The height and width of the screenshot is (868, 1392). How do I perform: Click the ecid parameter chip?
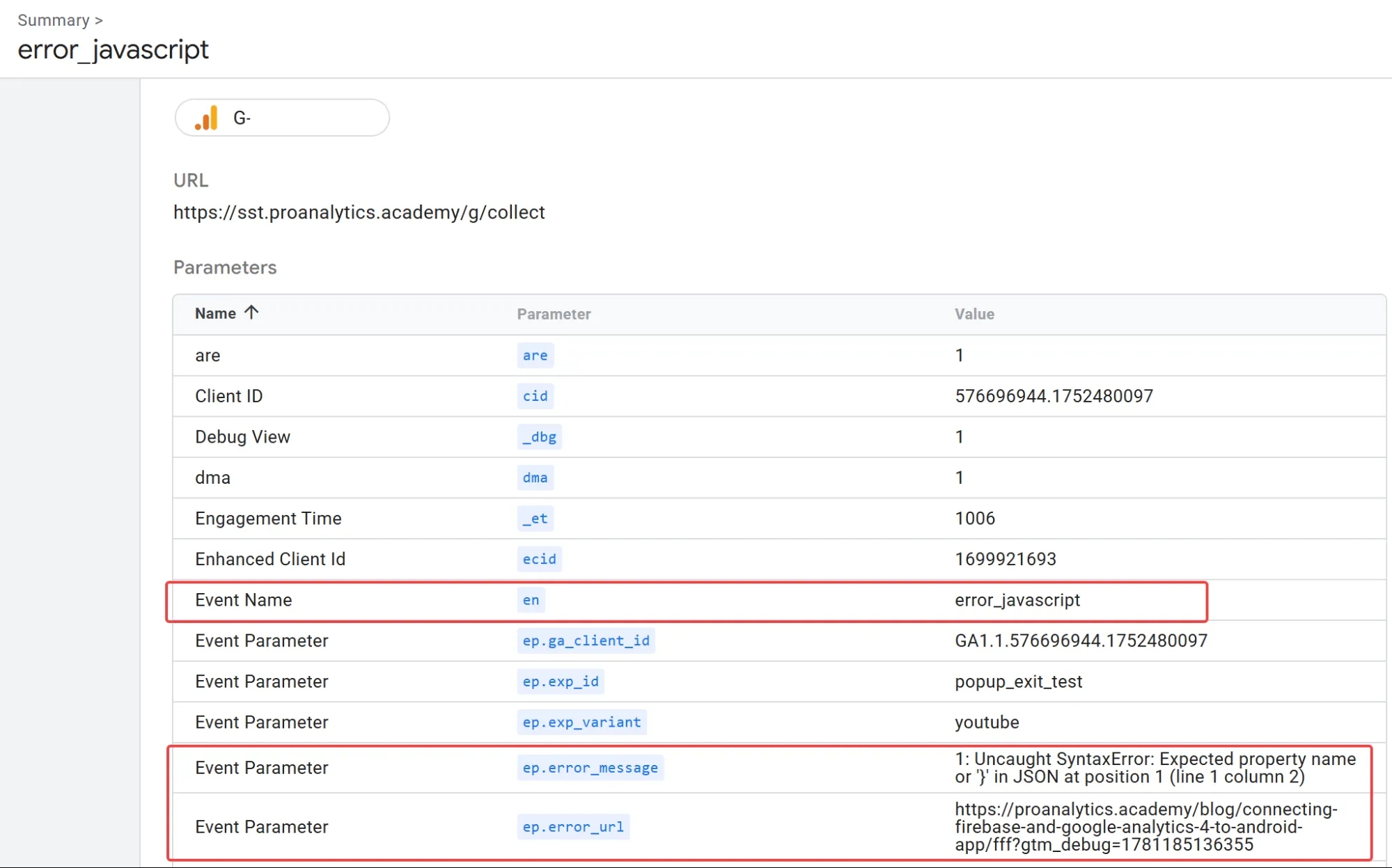pos(539,559)
